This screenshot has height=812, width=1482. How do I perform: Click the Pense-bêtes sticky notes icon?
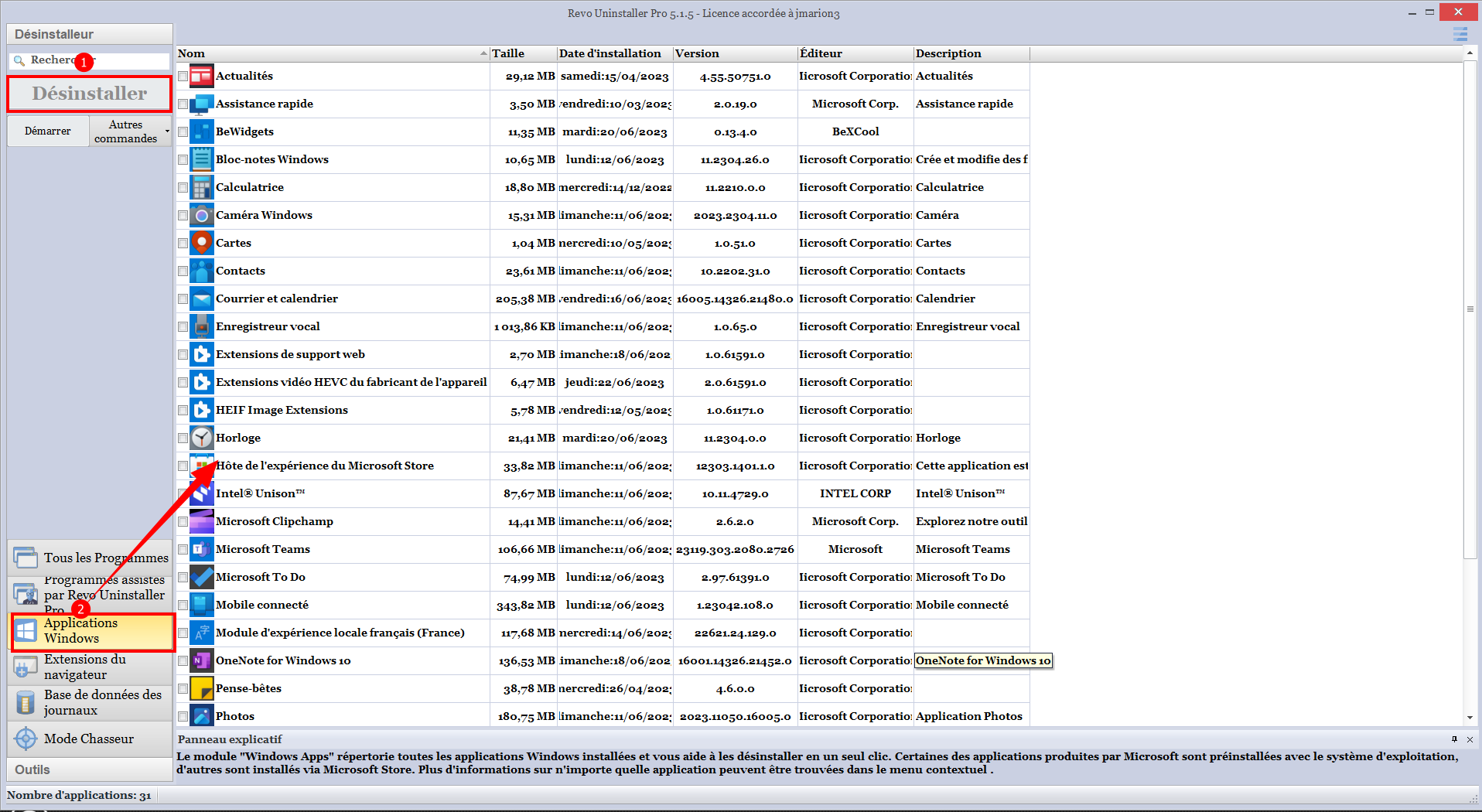pyautogui.click(x=202, y=688)
